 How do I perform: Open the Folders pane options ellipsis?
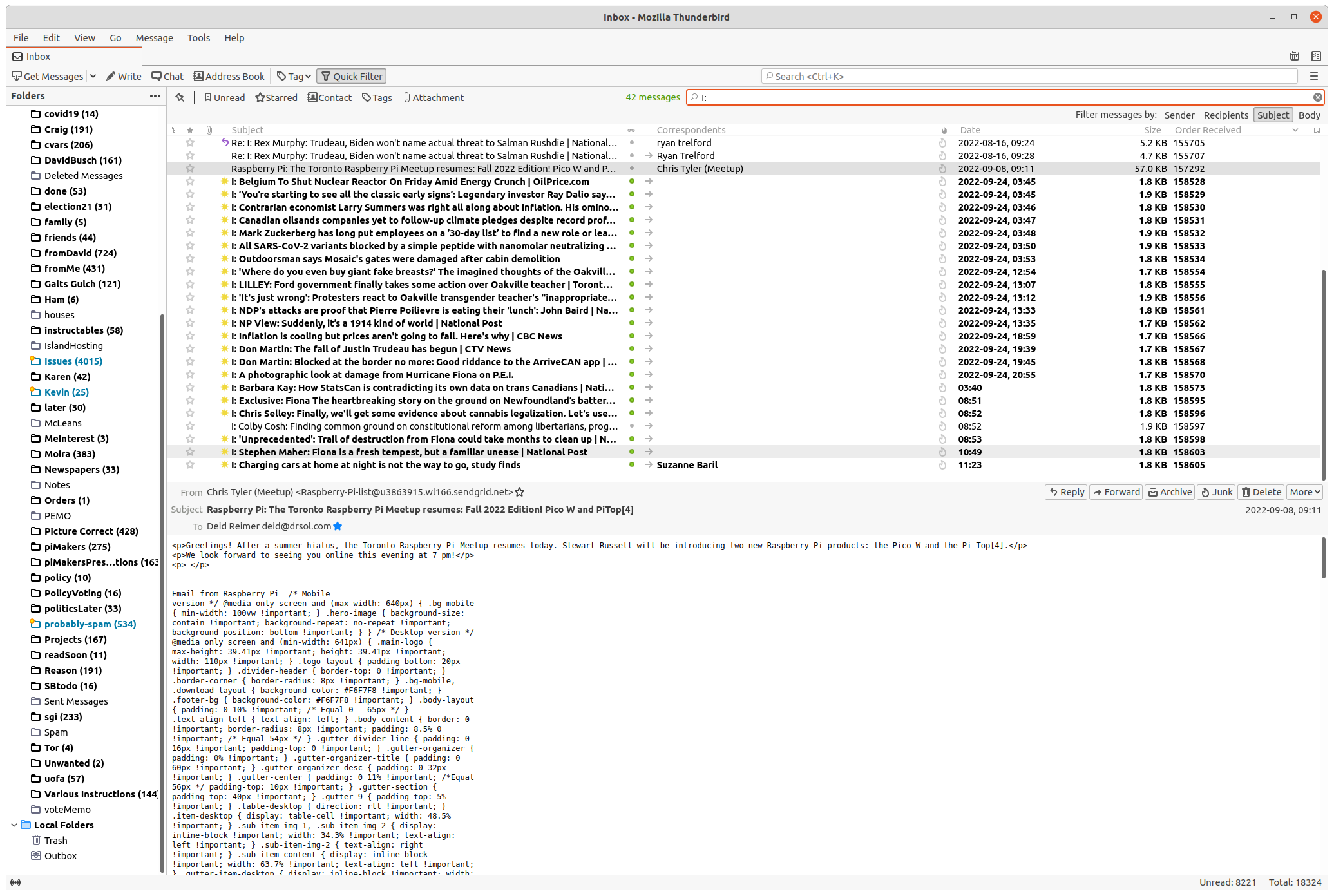[155, 96]
